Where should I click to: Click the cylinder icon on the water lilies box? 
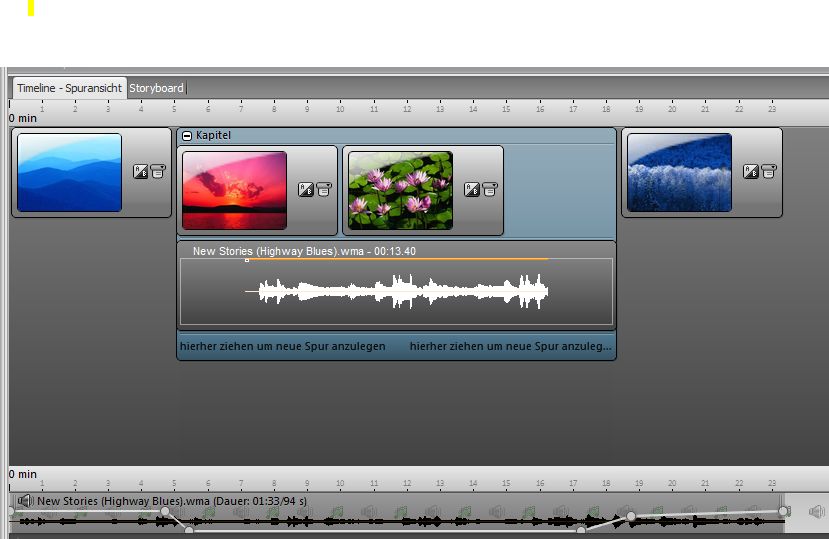[x=489, y=190]
